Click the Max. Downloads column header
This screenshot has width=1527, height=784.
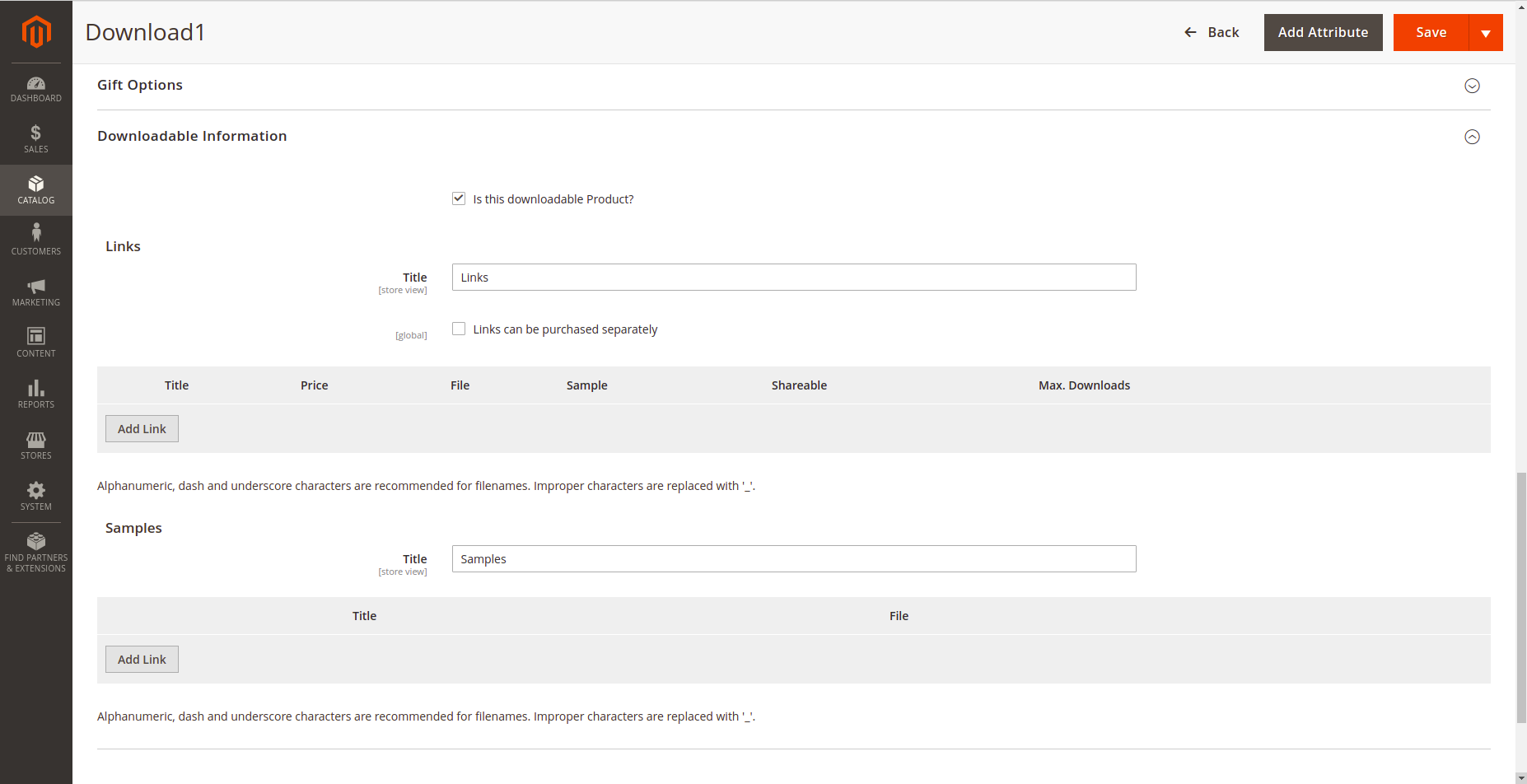(x=1084, y=385)
